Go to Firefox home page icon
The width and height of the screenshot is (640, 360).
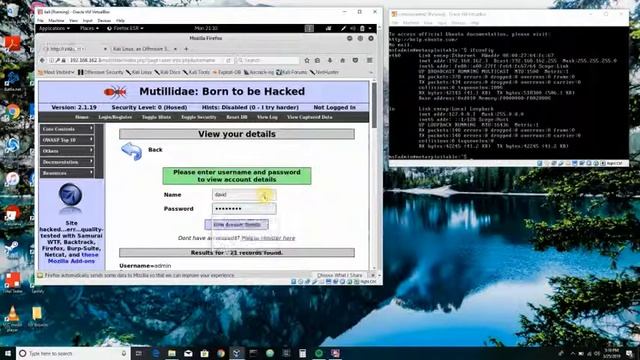click(342, 60)
